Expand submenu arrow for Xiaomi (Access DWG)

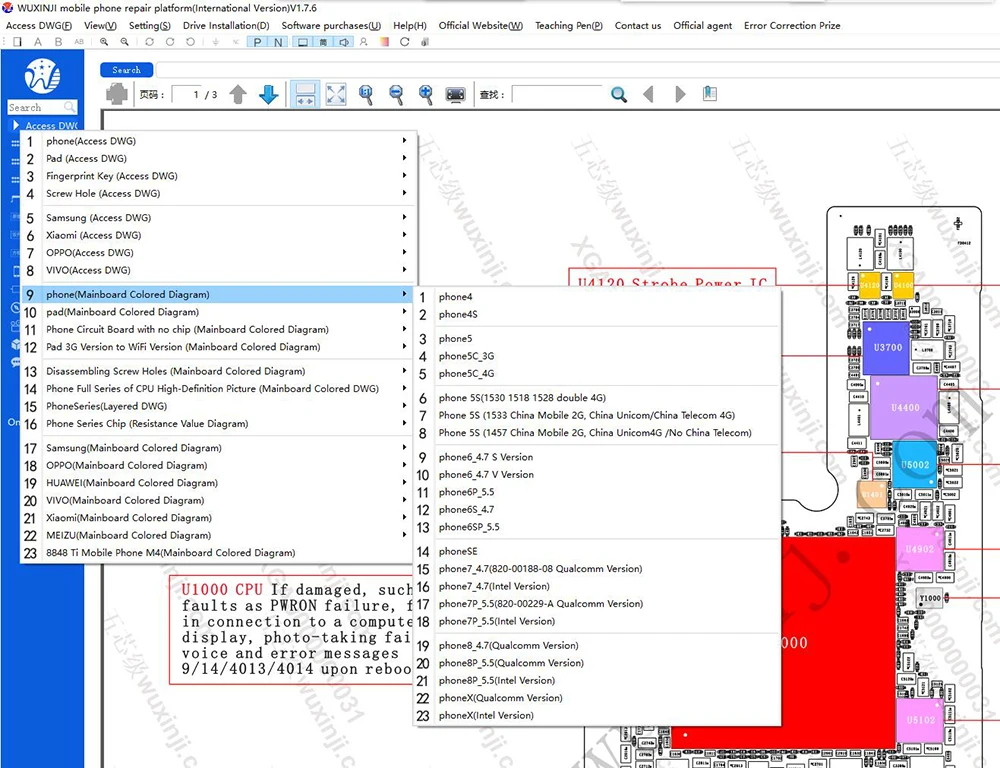pos(404,235)
